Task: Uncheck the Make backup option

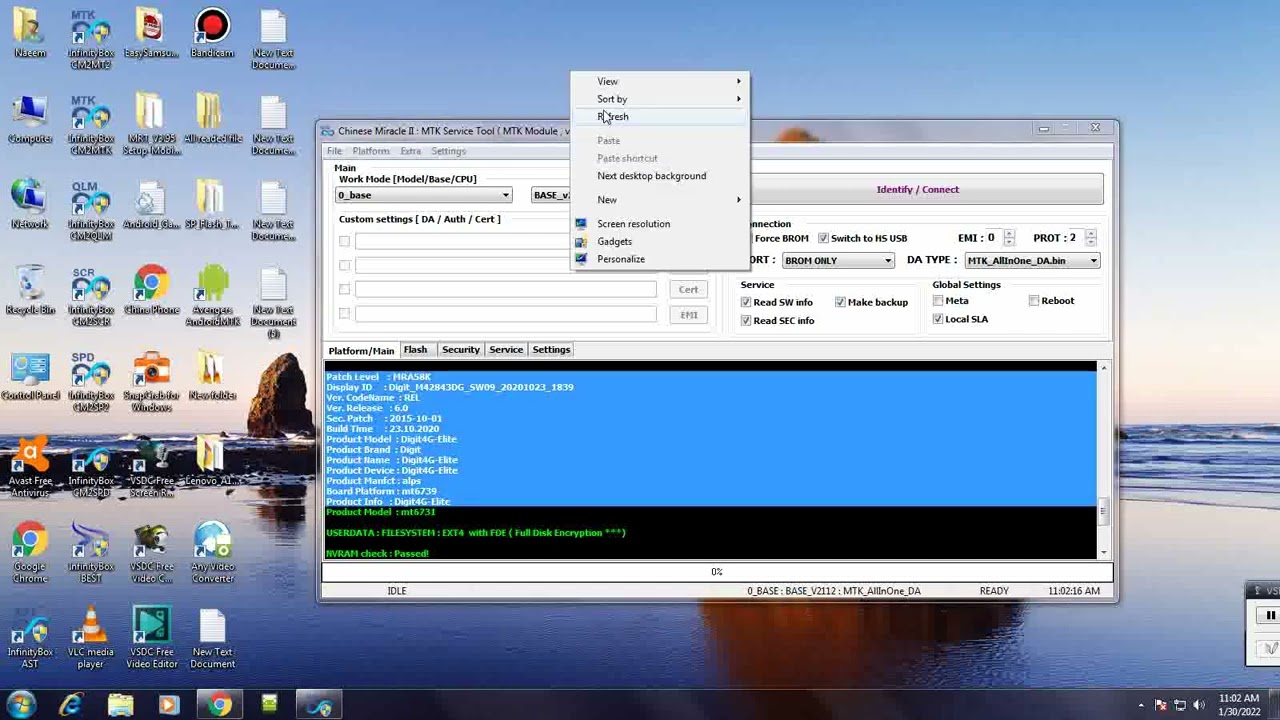Action: coord(840,302)
